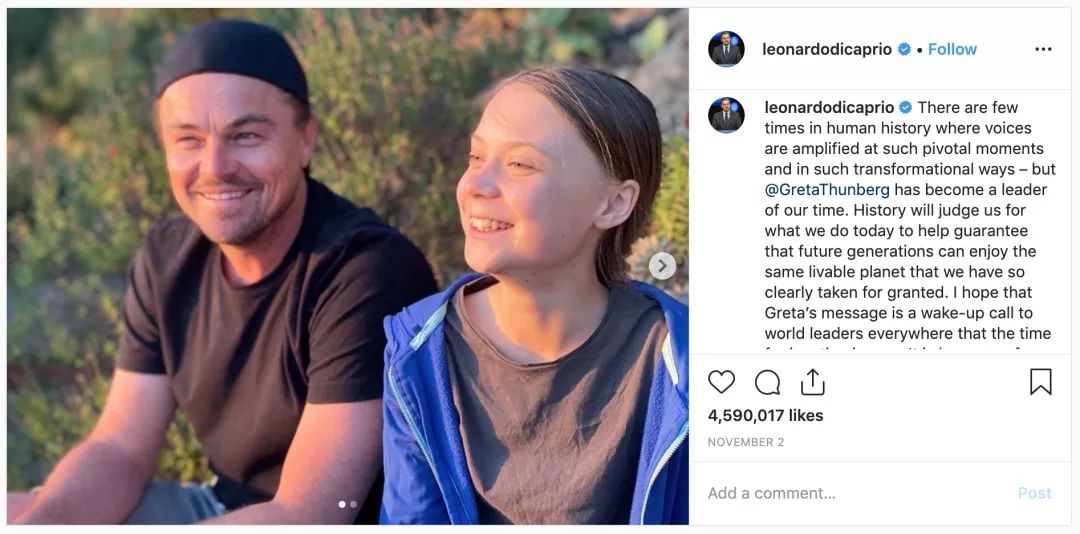
Task: Click the November 2 post date
Action: tap(748, 442)
